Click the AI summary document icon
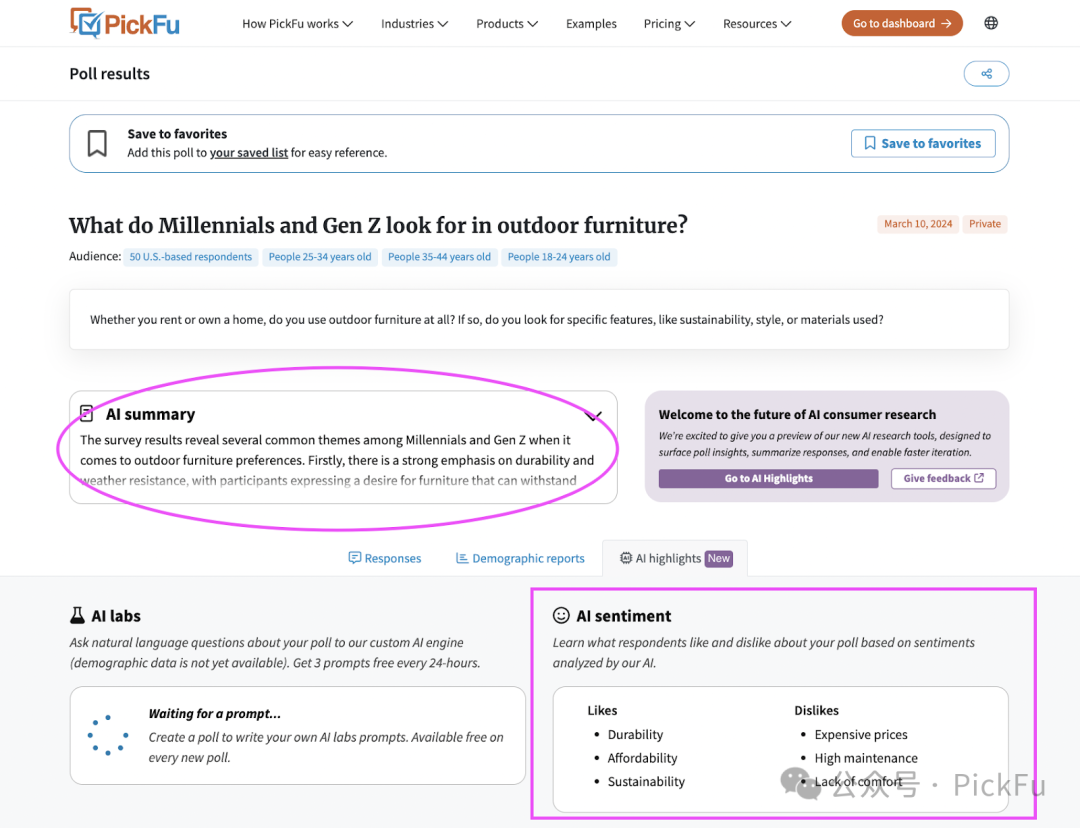 pos(87,414)
